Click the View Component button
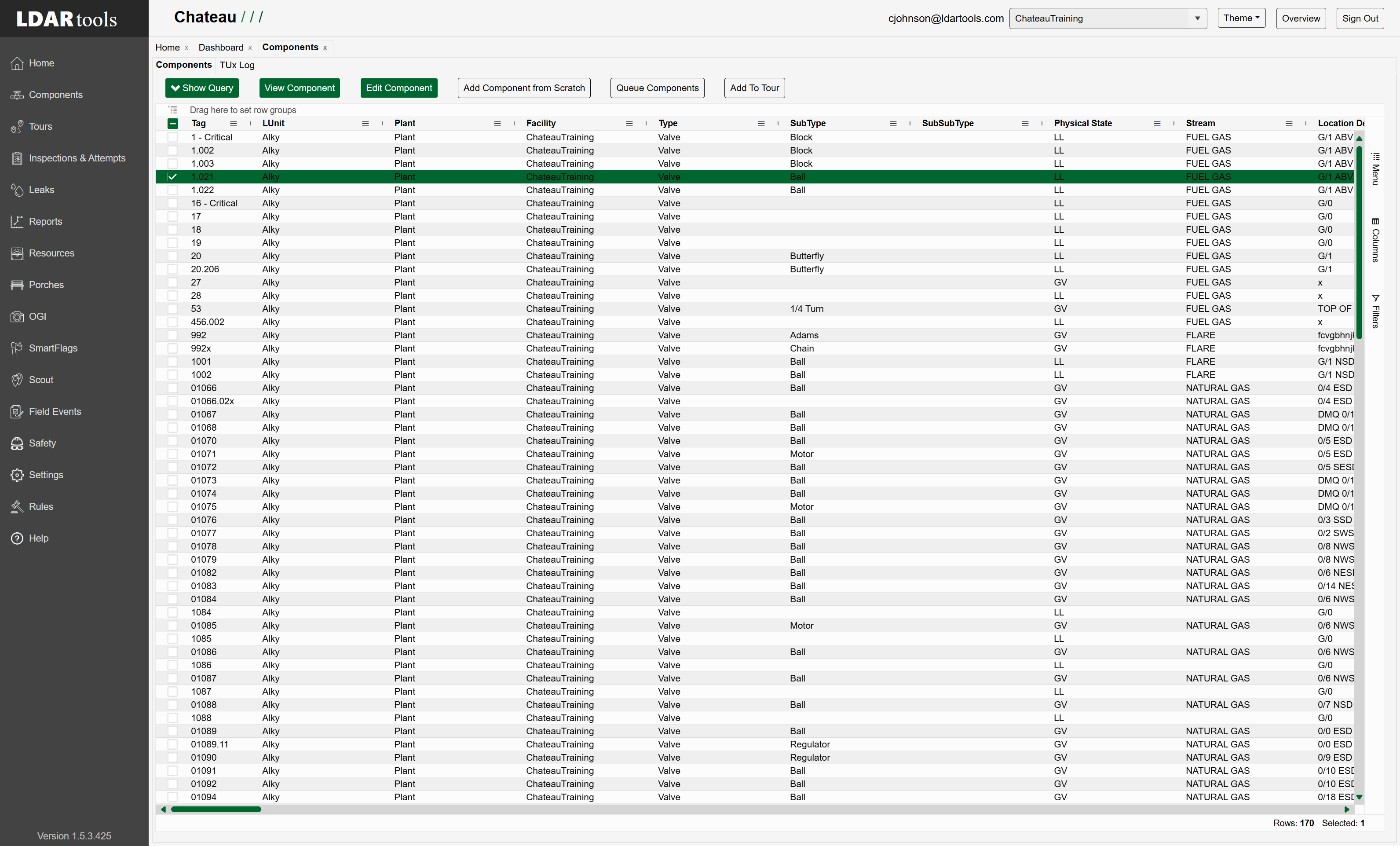 [x=300, y=88]
